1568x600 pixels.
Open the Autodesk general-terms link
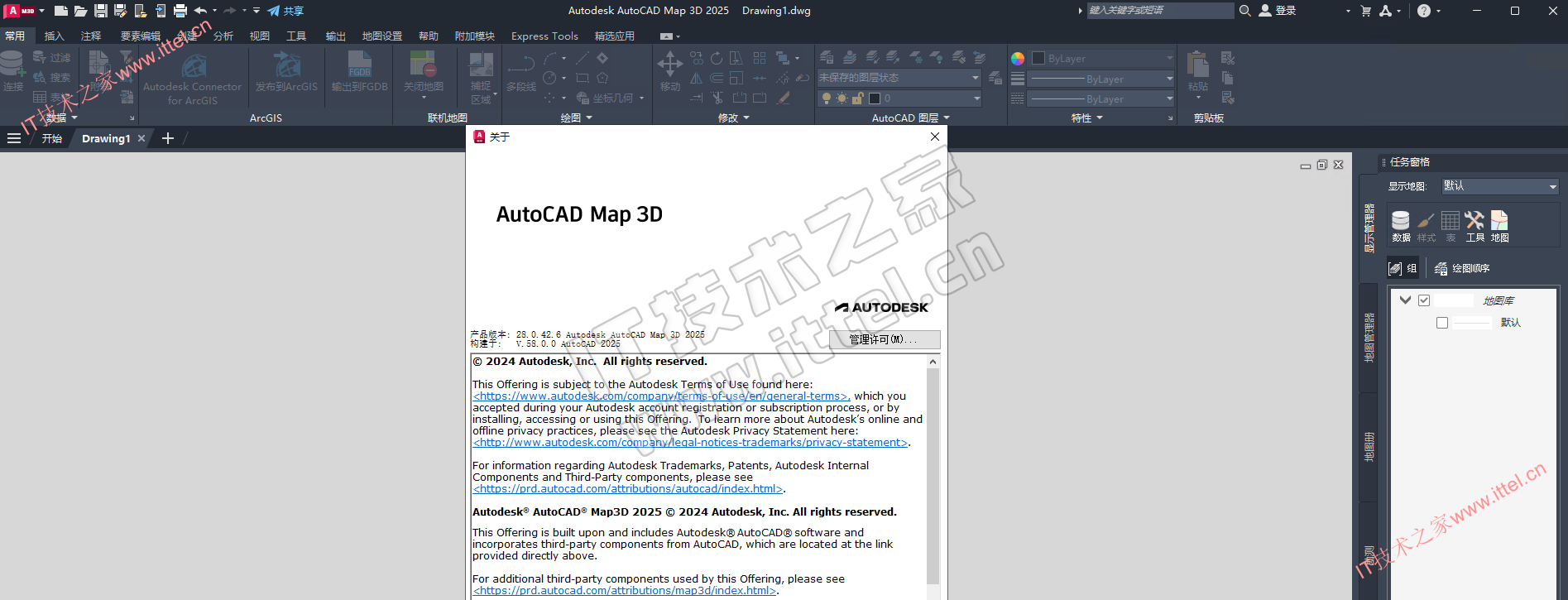point(661,396)
